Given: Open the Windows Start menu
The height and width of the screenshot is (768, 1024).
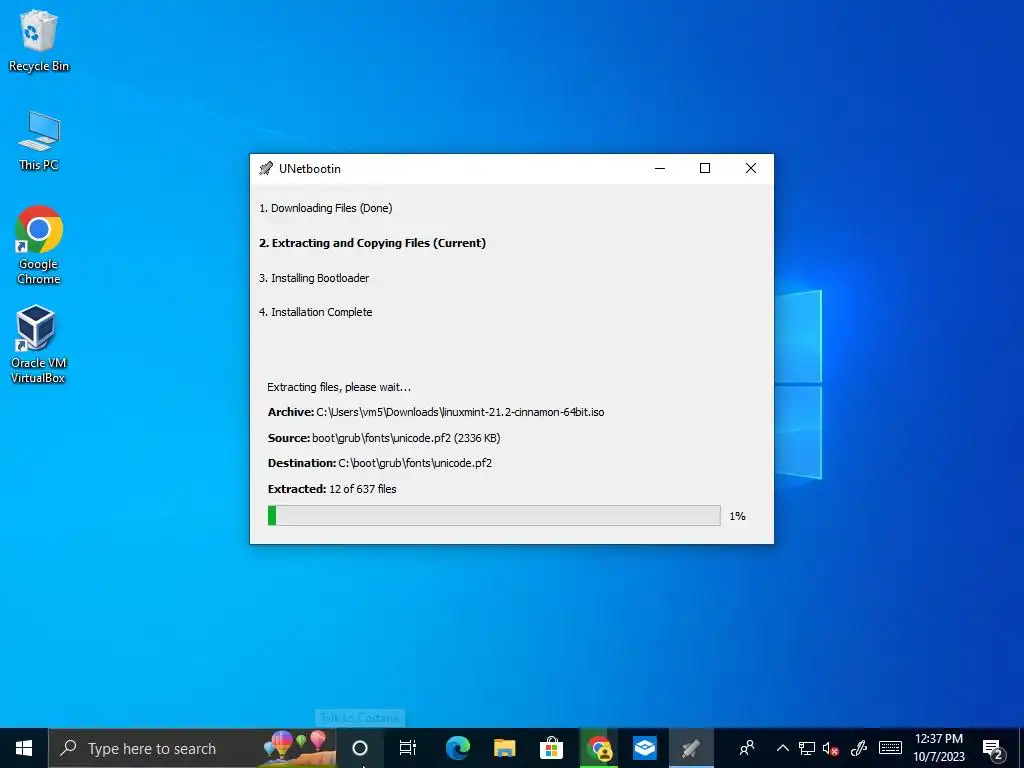Looking at the screenshot, I should point(24,748).
